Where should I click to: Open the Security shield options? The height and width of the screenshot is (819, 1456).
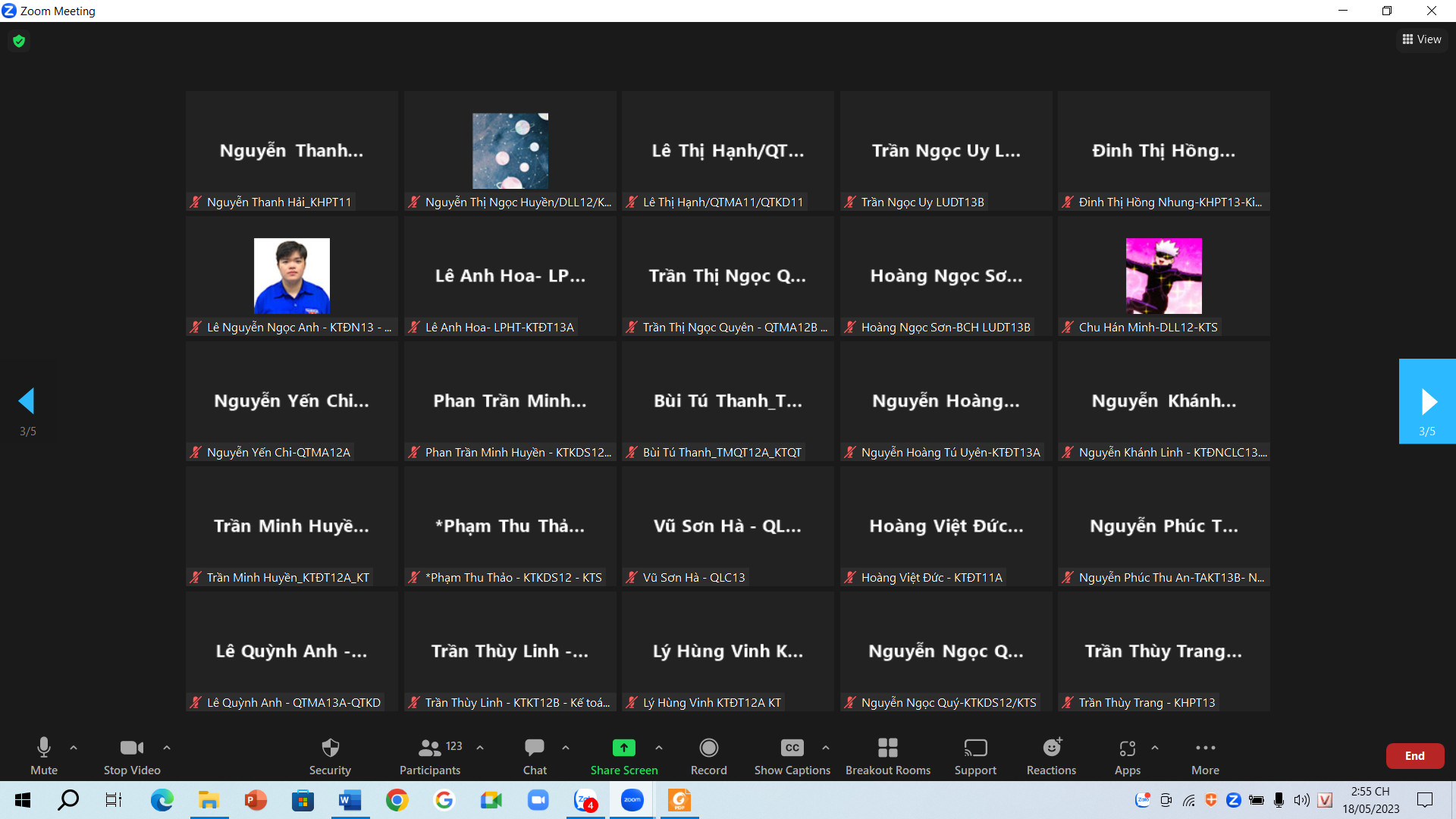pos(330,756)
